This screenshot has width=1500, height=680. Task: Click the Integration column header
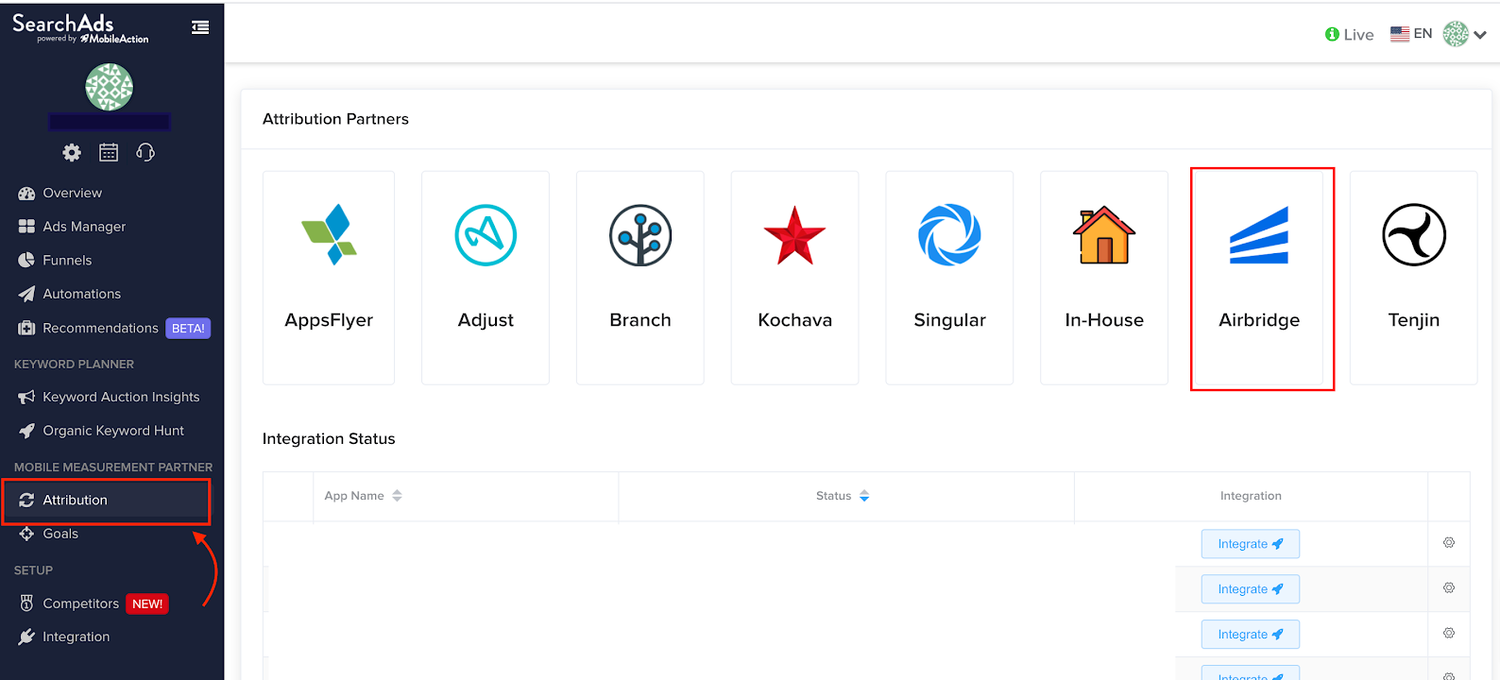click(1250, 496)
